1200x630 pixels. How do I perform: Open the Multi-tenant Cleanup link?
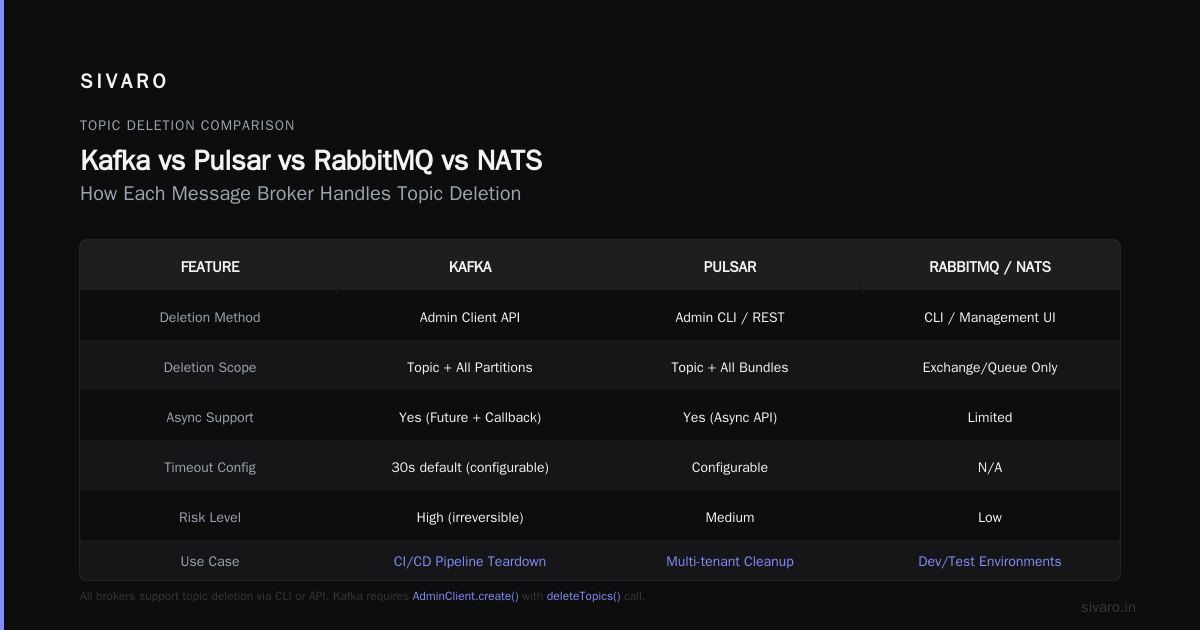pos(730,561)
